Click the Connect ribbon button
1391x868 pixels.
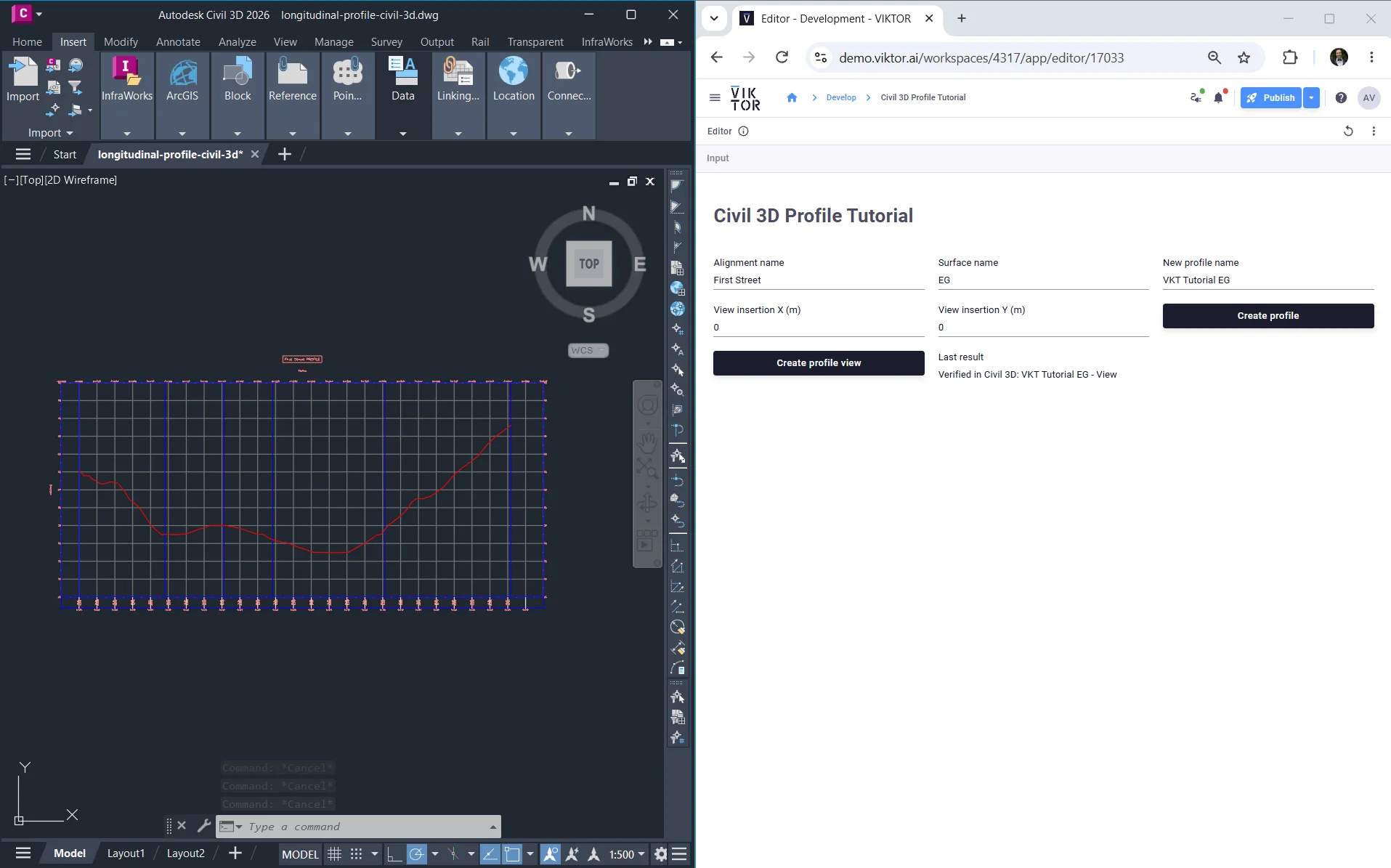(569, 80)
